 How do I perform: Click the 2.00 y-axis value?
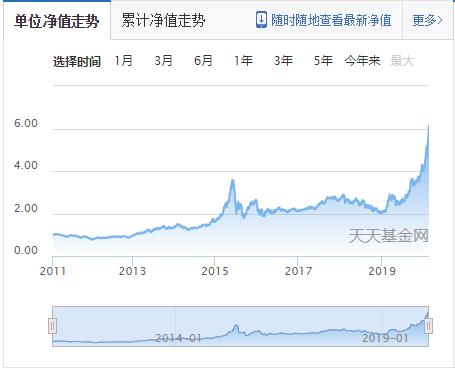point(26,208)
